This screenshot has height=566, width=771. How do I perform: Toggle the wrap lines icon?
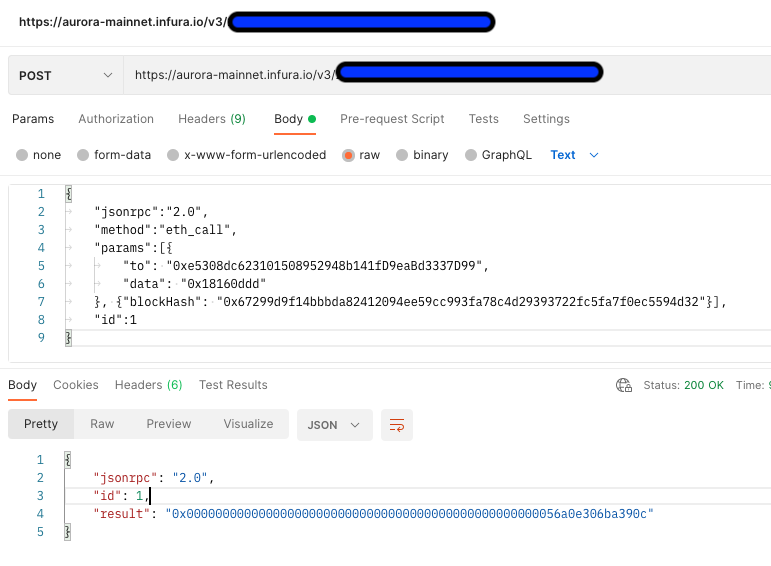tap(397, 425)
